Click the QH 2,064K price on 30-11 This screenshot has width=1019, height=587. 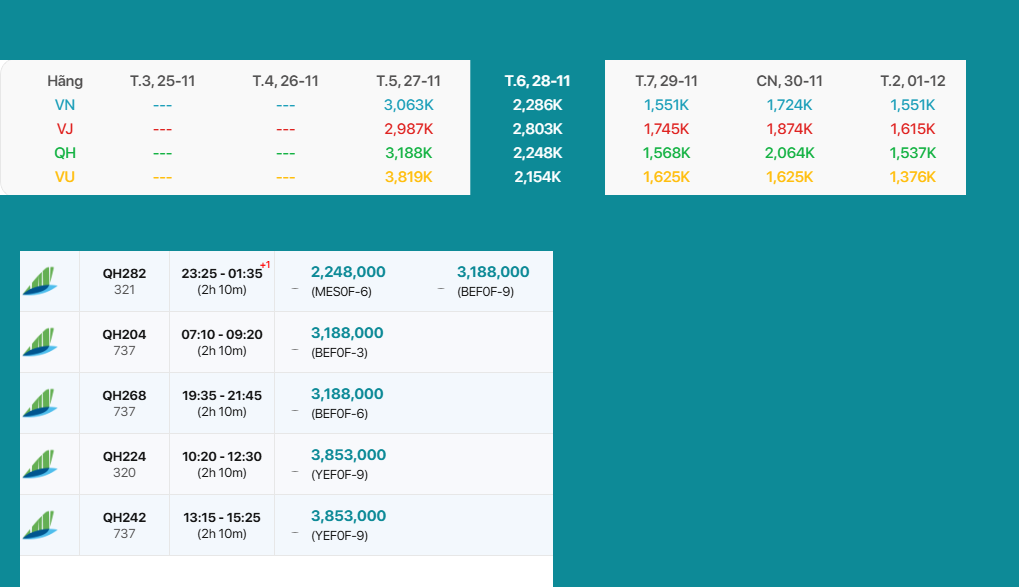(789, 153)
